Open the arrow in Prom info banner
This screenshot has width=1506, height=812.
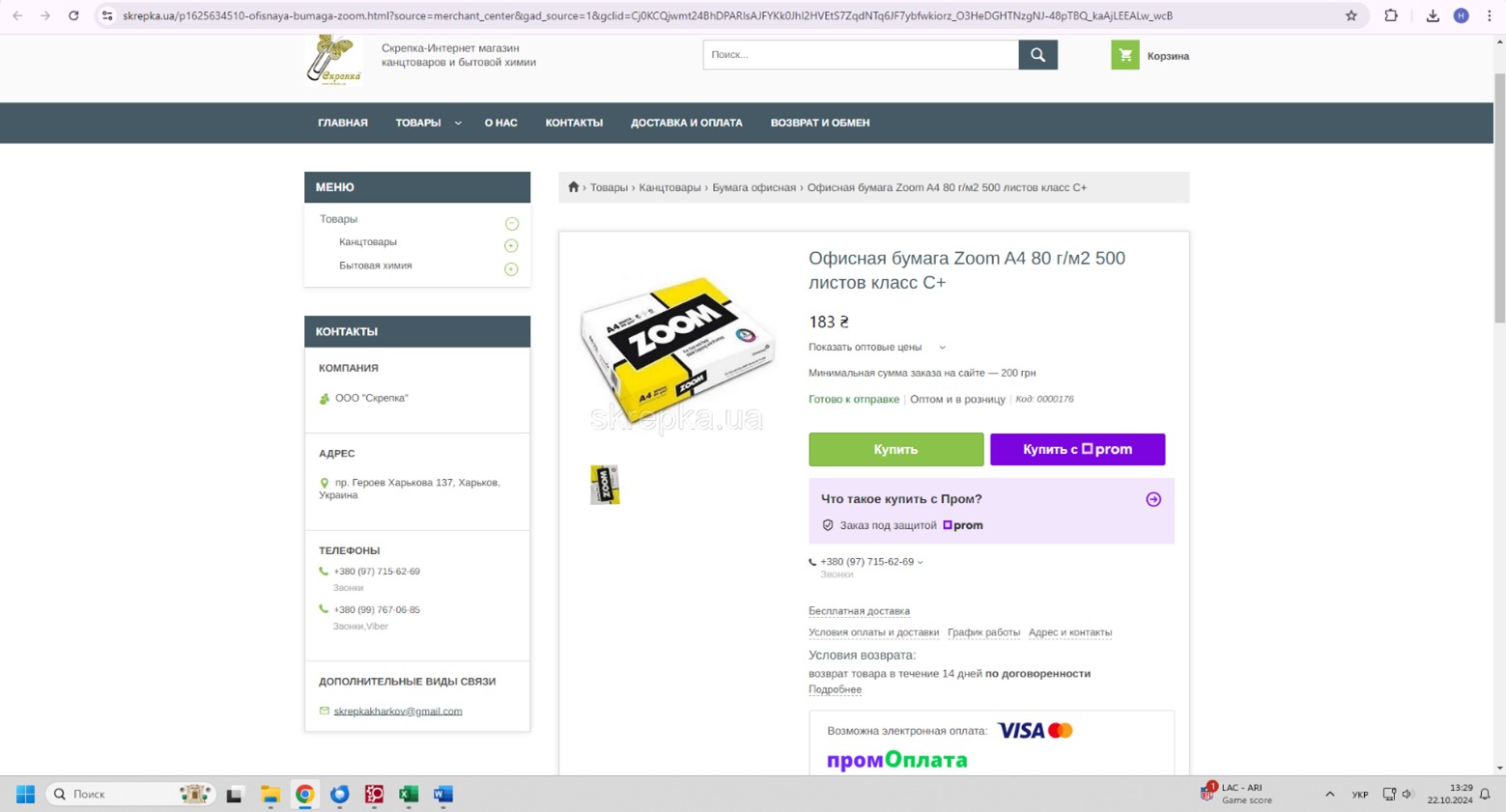pos(1152,499)
